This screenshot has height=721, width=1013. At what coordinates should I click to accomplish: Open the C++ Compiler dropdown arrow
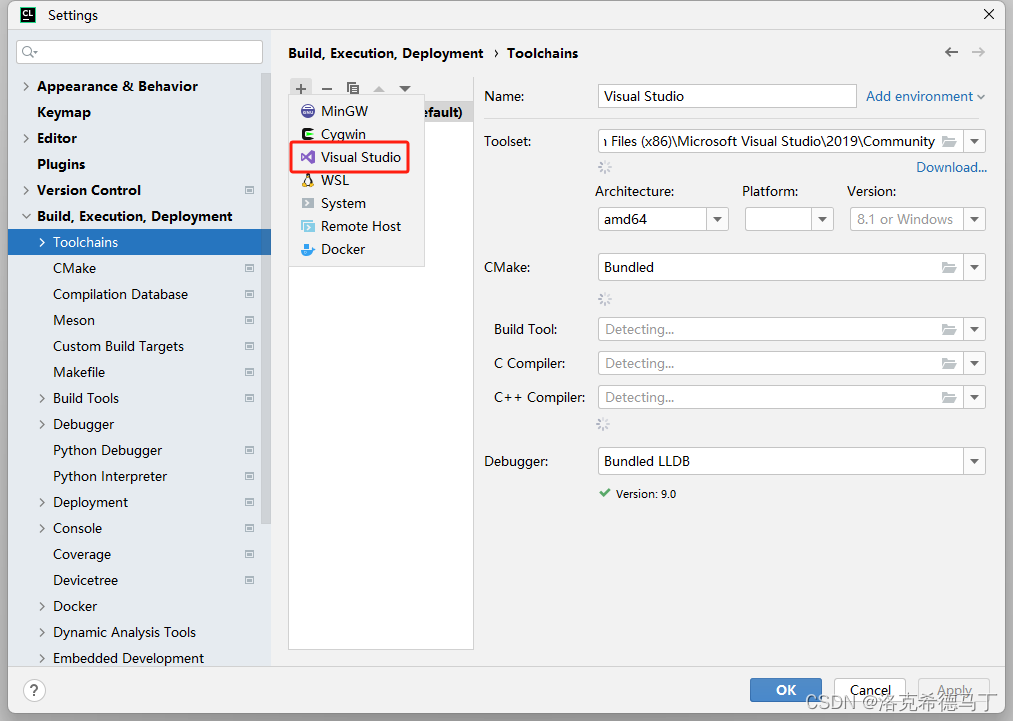pyautogui.click(x=974, y=397)
